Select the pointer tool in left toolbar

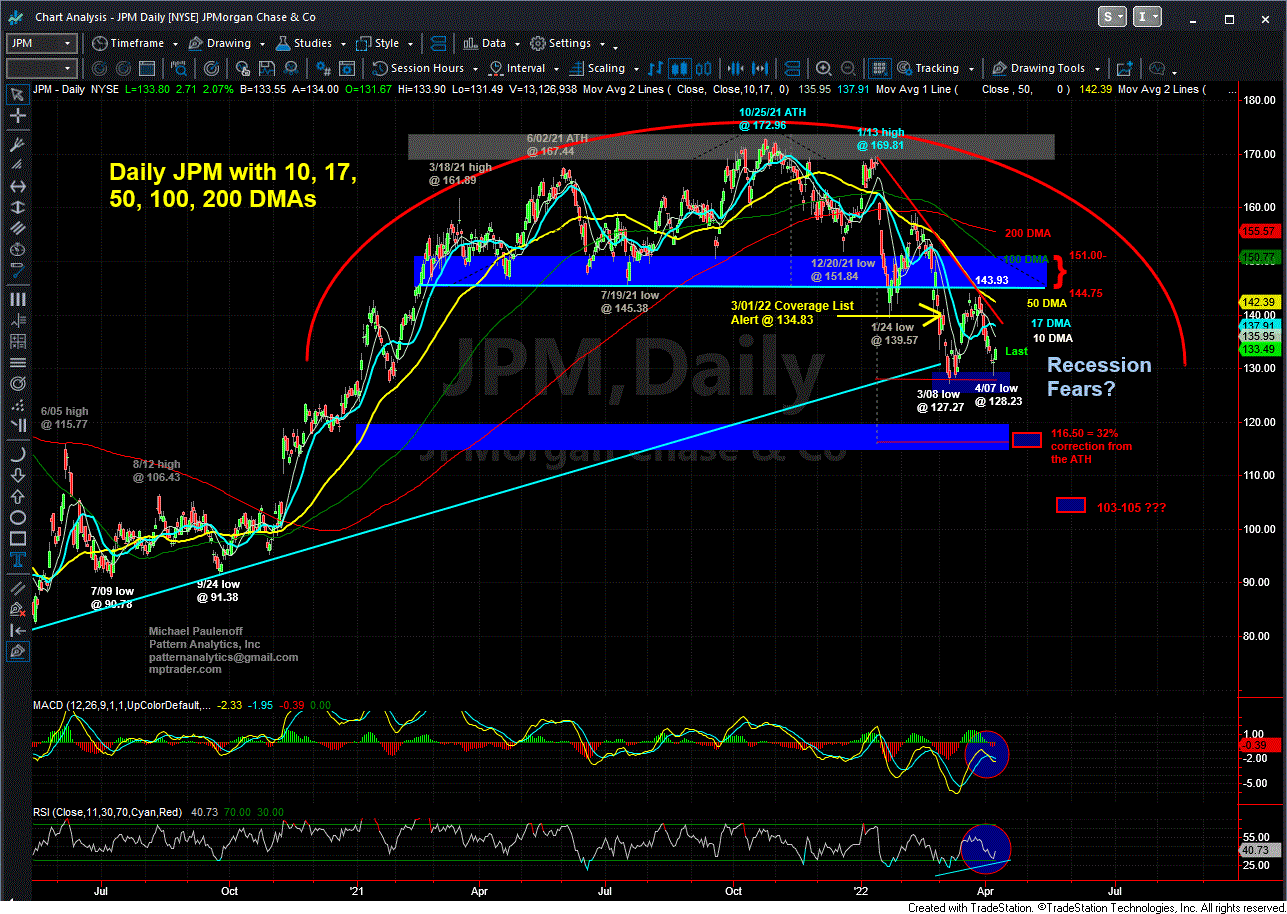(17, 95)
